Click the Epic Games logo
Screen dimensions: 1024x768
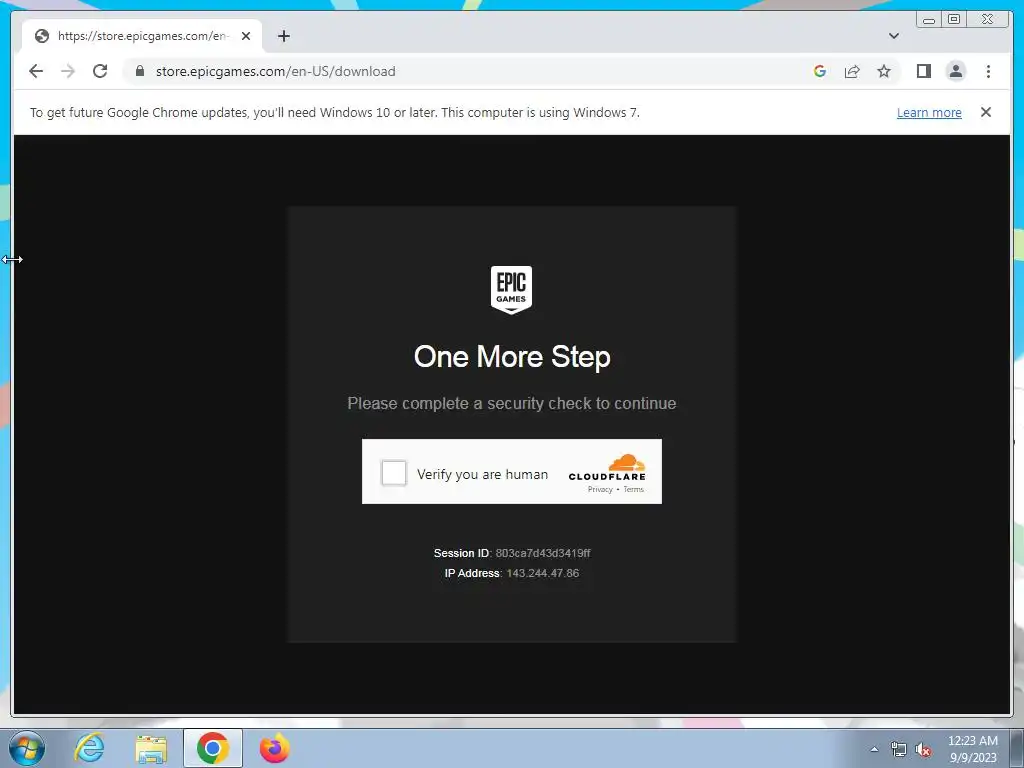tap(511, 289)
